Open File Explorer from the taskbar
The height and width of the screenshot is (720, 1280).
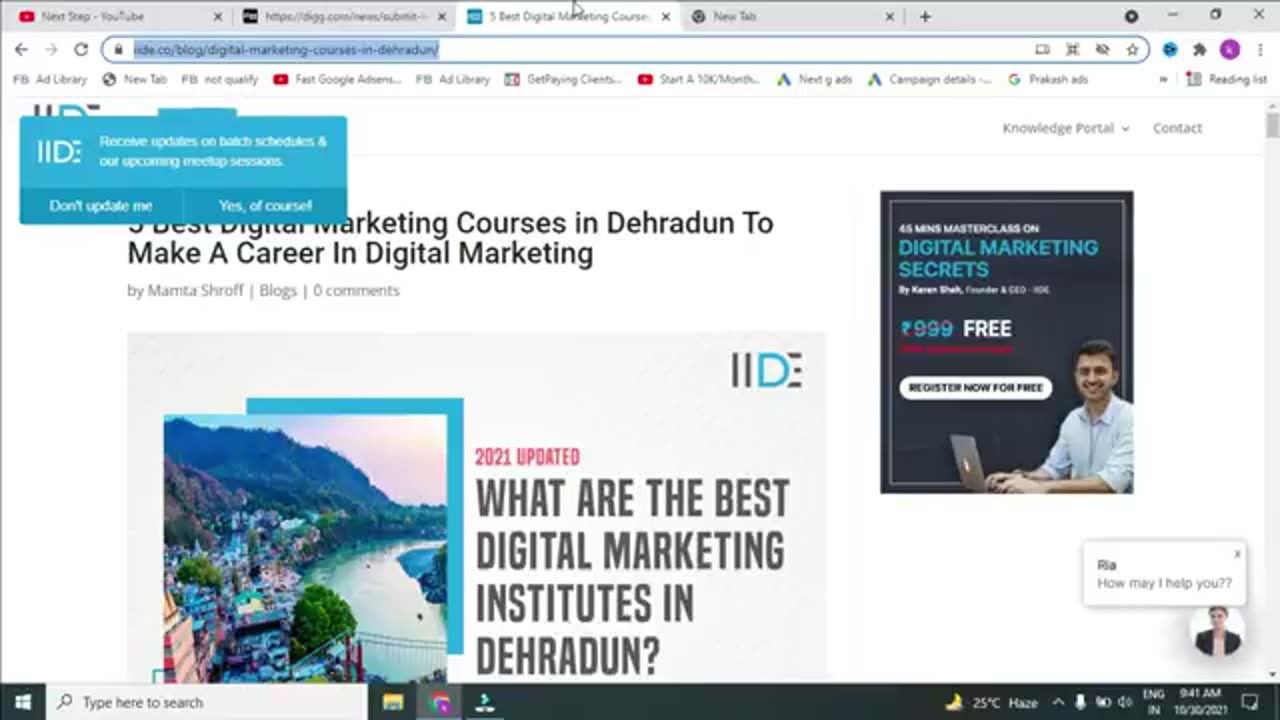393,702
